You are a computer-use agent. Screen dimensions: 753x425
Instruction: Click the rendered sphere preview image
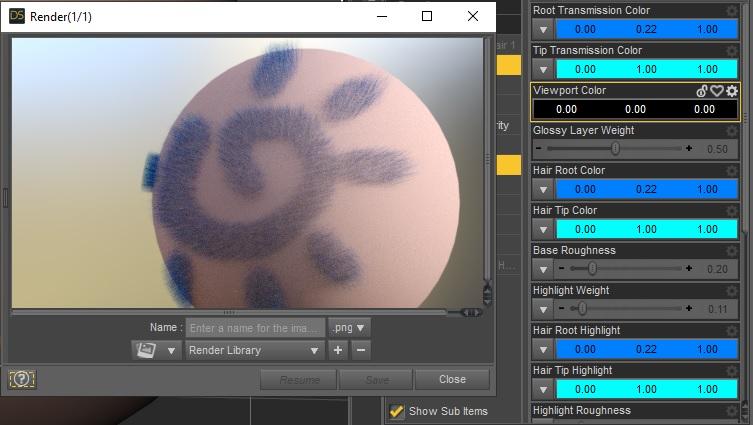(247, 173)
